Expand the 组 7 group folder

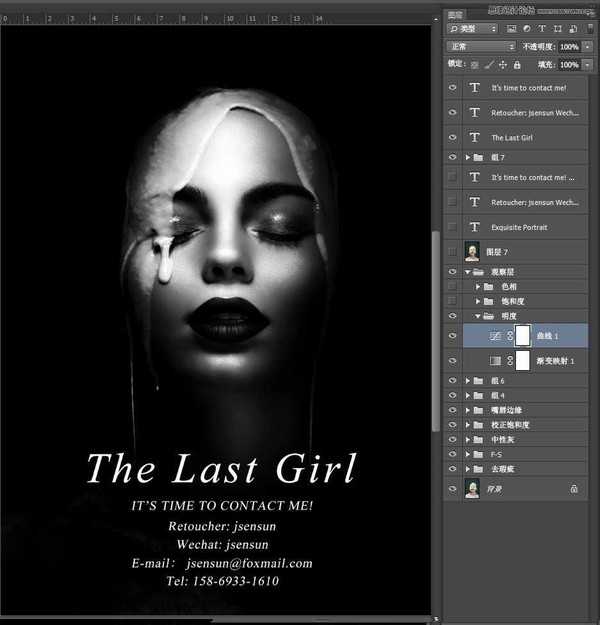click(x=468, y=157)
